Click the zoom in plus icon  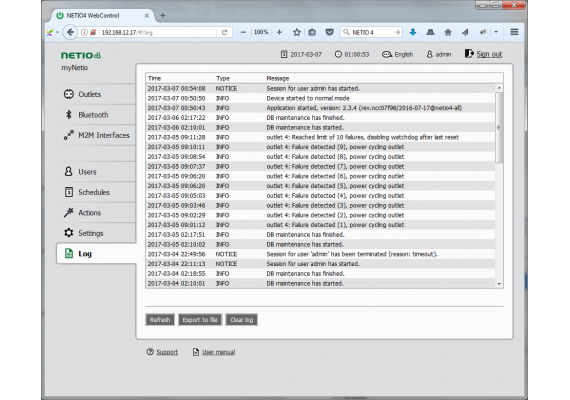[x=279, y=32]
